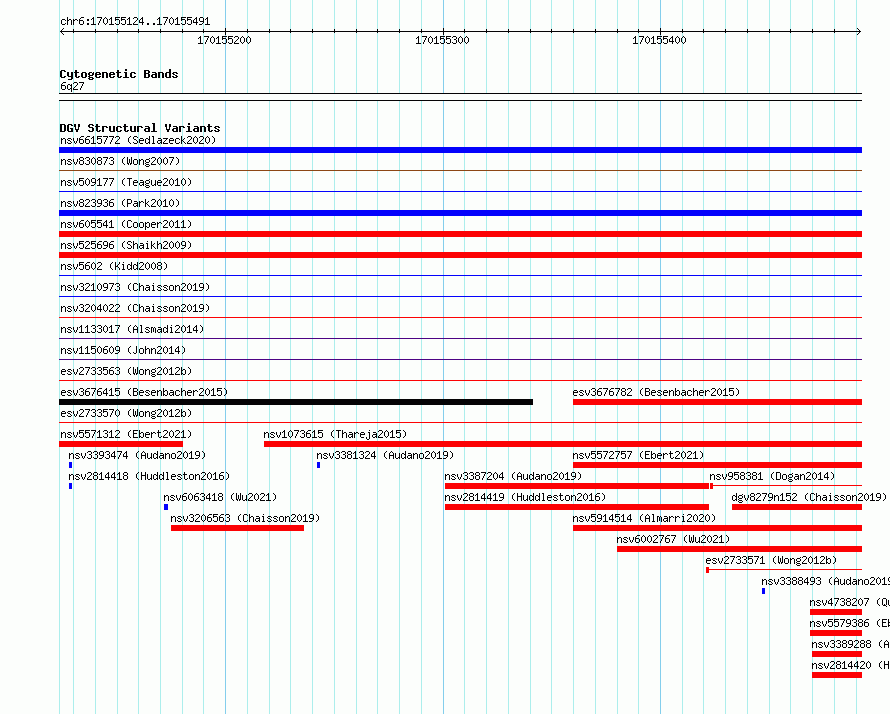This screenshot has width=890, height=714.
Task: Click the nsv2814418 (Huddleston2016) blue marker
Action: (71, 486)
